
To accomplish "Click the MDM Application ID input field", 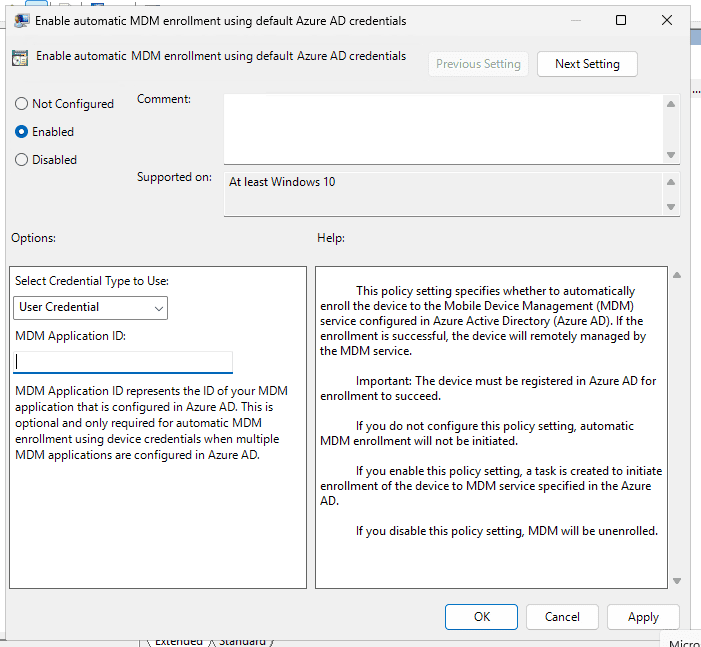I will coord(123,362).
